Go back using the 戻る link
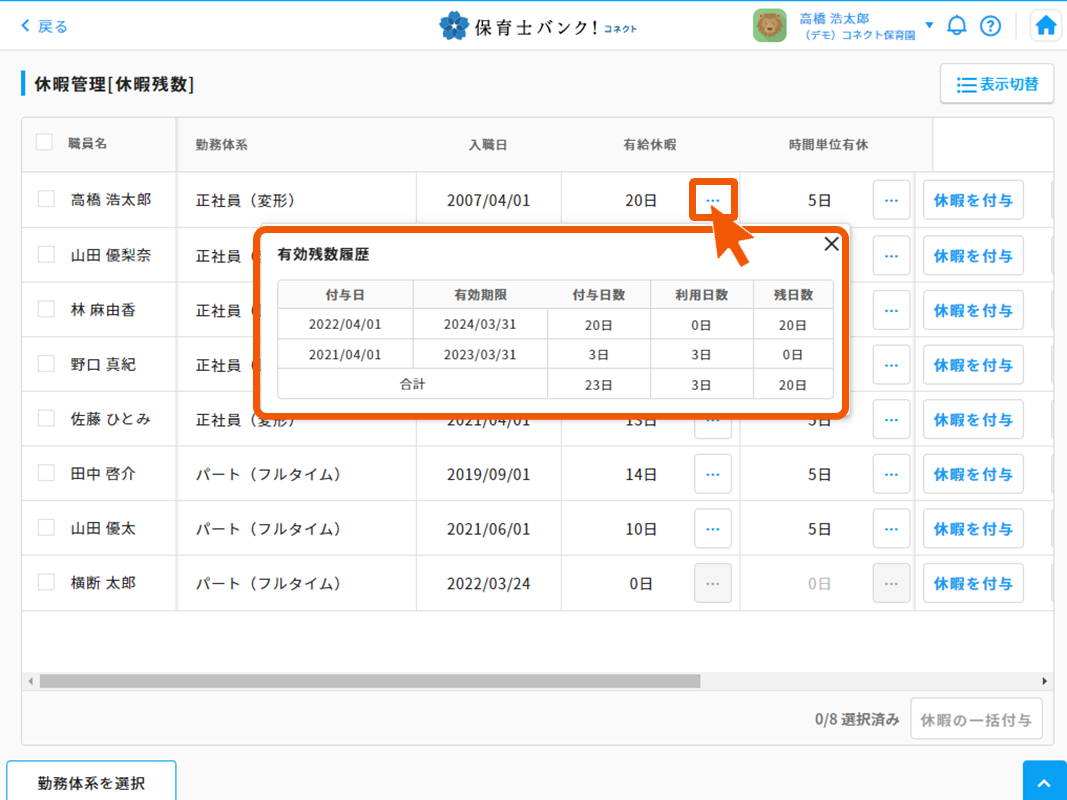The width and height of the screenshot is (1067, 800). (x=45, y=26)
